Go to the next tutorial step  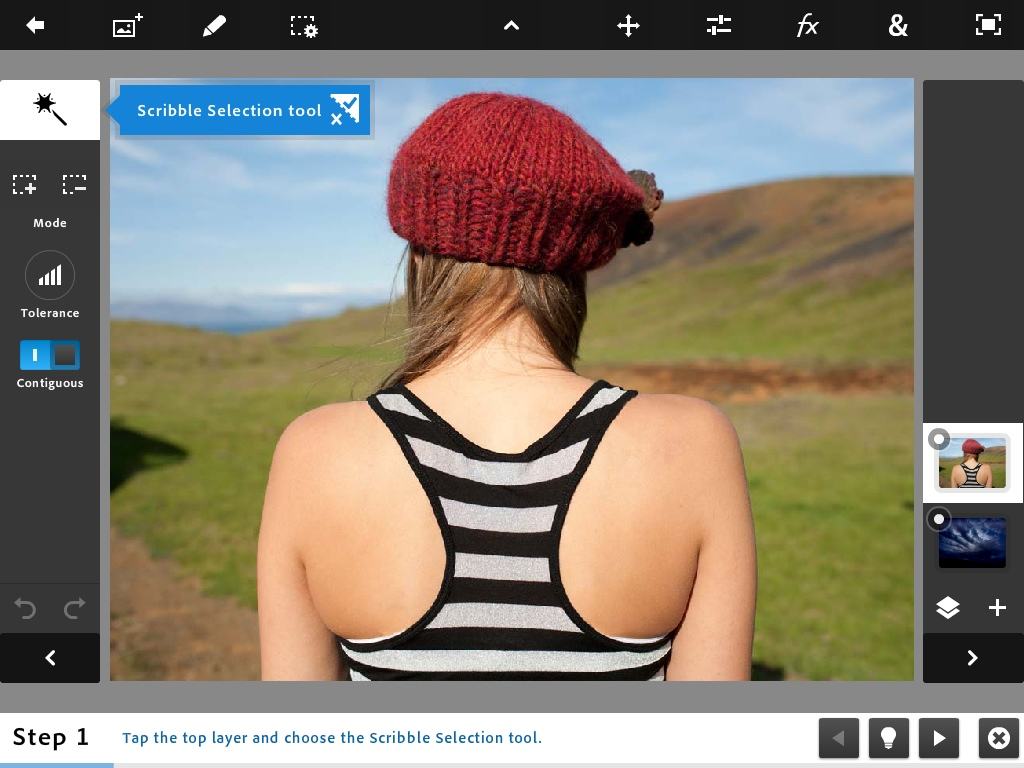[938, 738]
